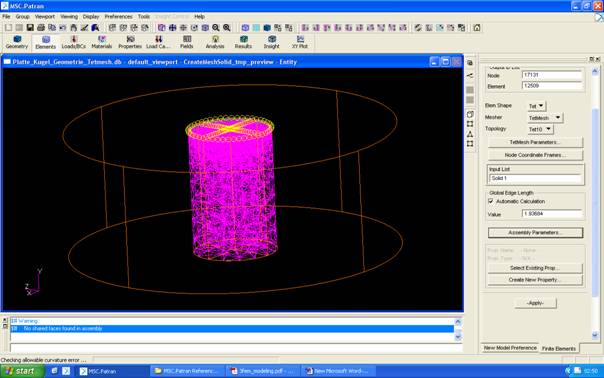Open the Viewport menu
Screen dimensions: 604x378
pyautogui.click(x=45, y=17)
